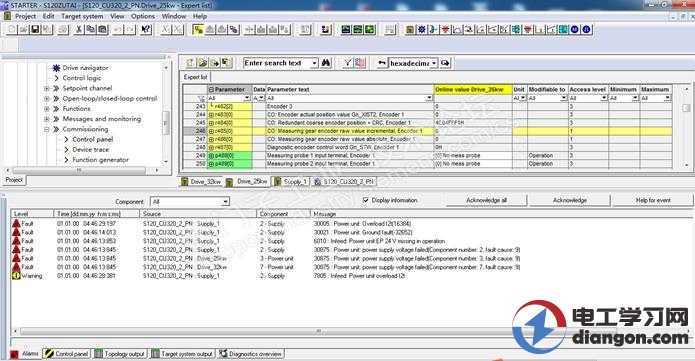Click the funnel filter icon in Expert list toolbar
The image size is (695, 361).
348,63
